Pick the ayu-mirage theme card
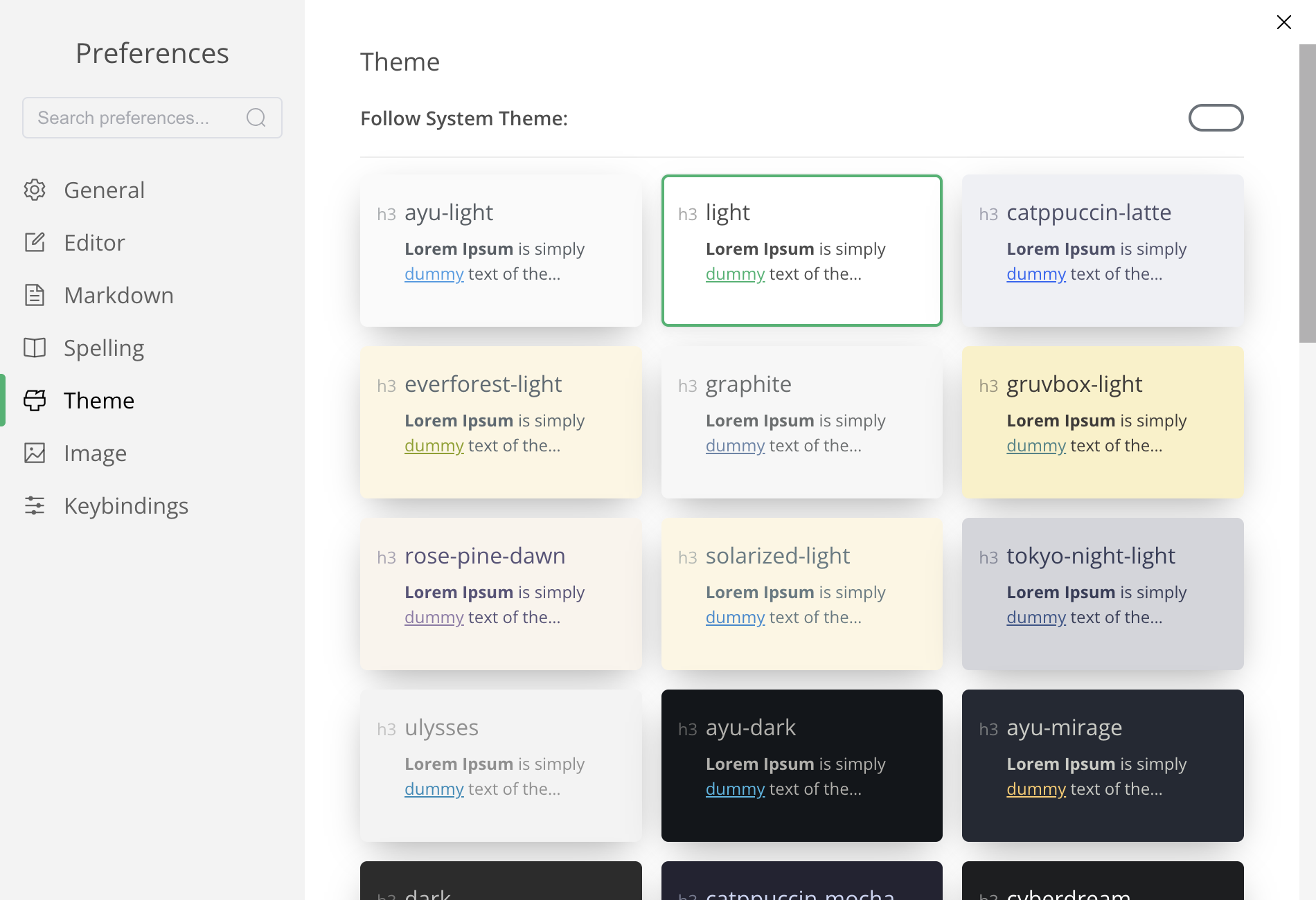 point(1103,766)
